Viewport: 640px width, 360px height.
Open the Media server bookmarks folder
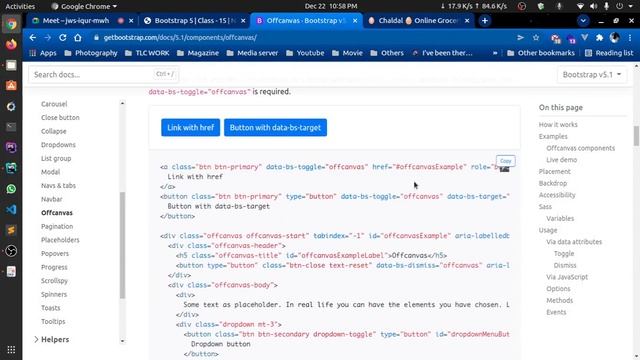pos(252,53)
